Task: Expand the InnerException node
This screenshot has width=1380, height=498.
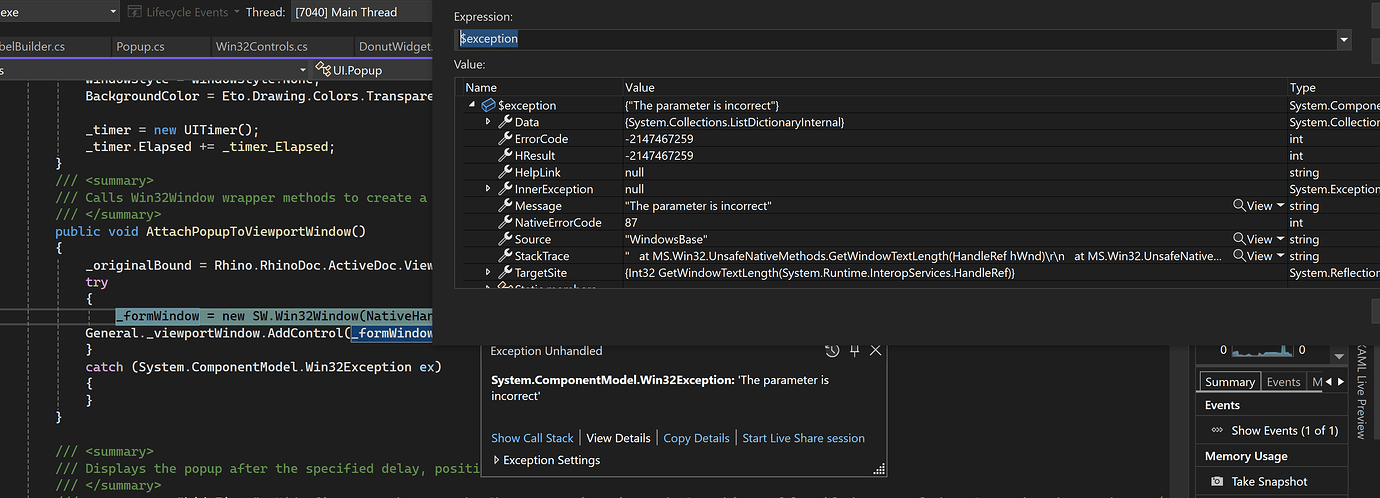Action: (x=488, y=189)
